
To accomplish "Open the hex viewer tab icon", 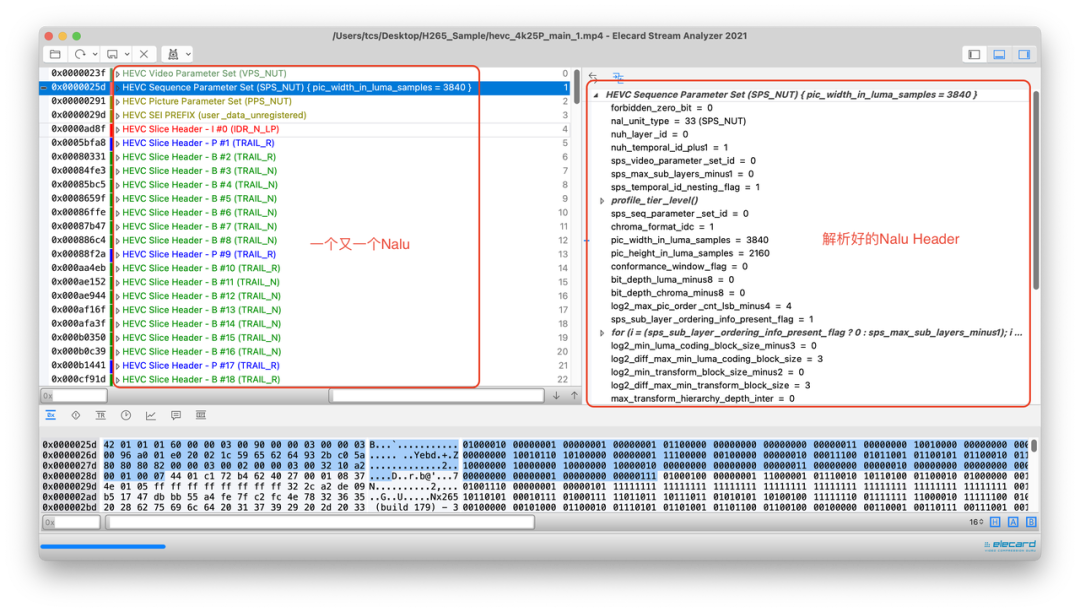I will click(51, 415).
